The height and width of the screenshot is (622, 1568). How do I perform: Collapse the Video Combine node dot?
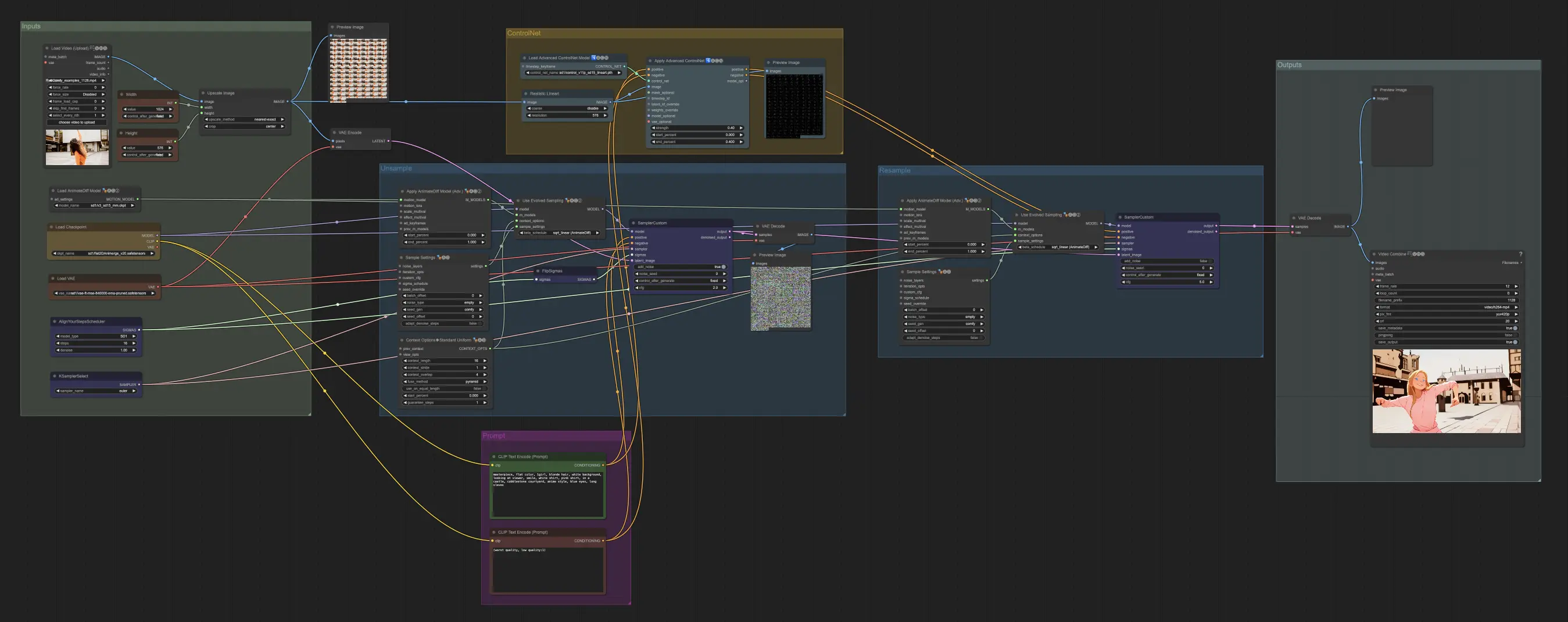tap(1374, 254)
